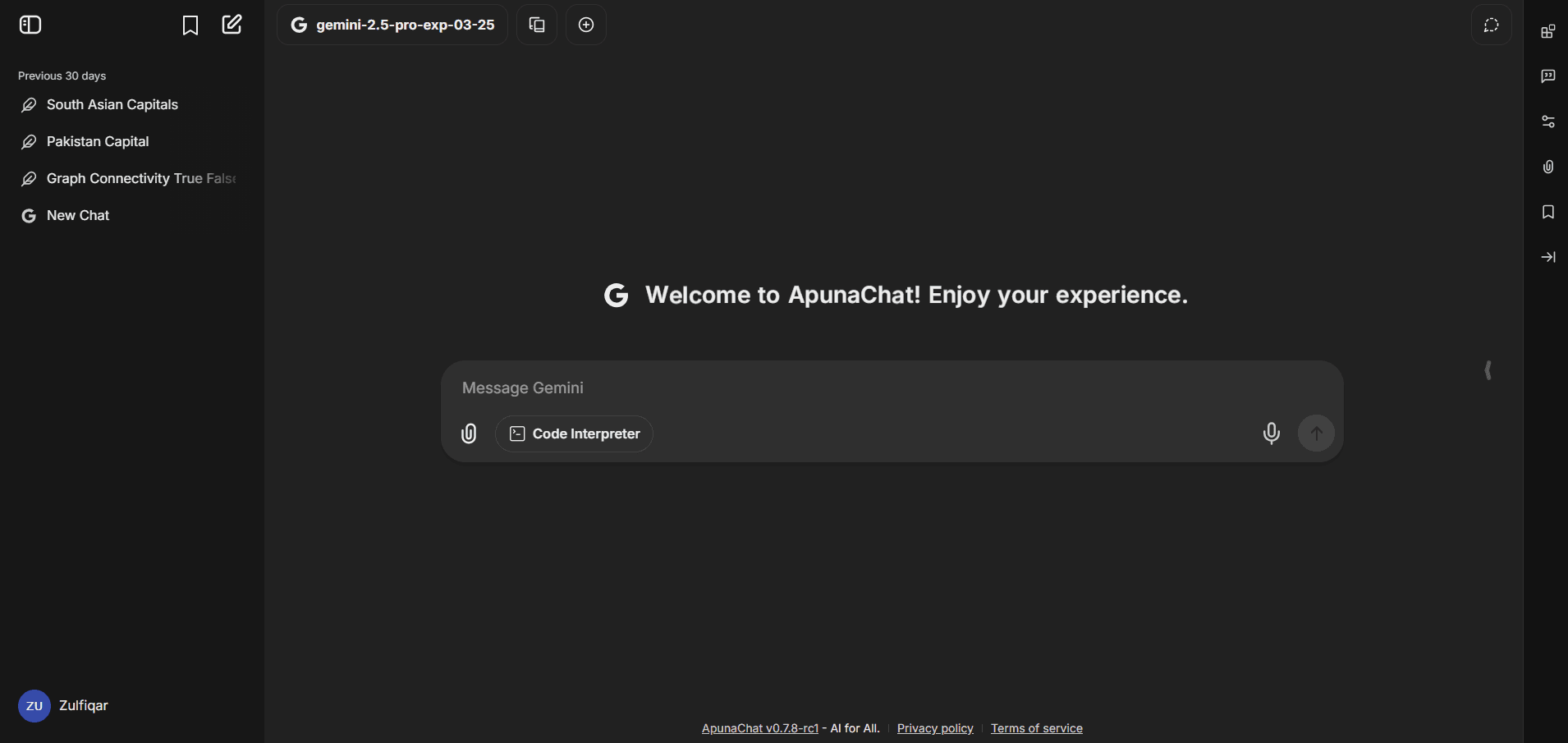Open the New Chat conversation entry
1568x743 pixels.
click(131, 216)
